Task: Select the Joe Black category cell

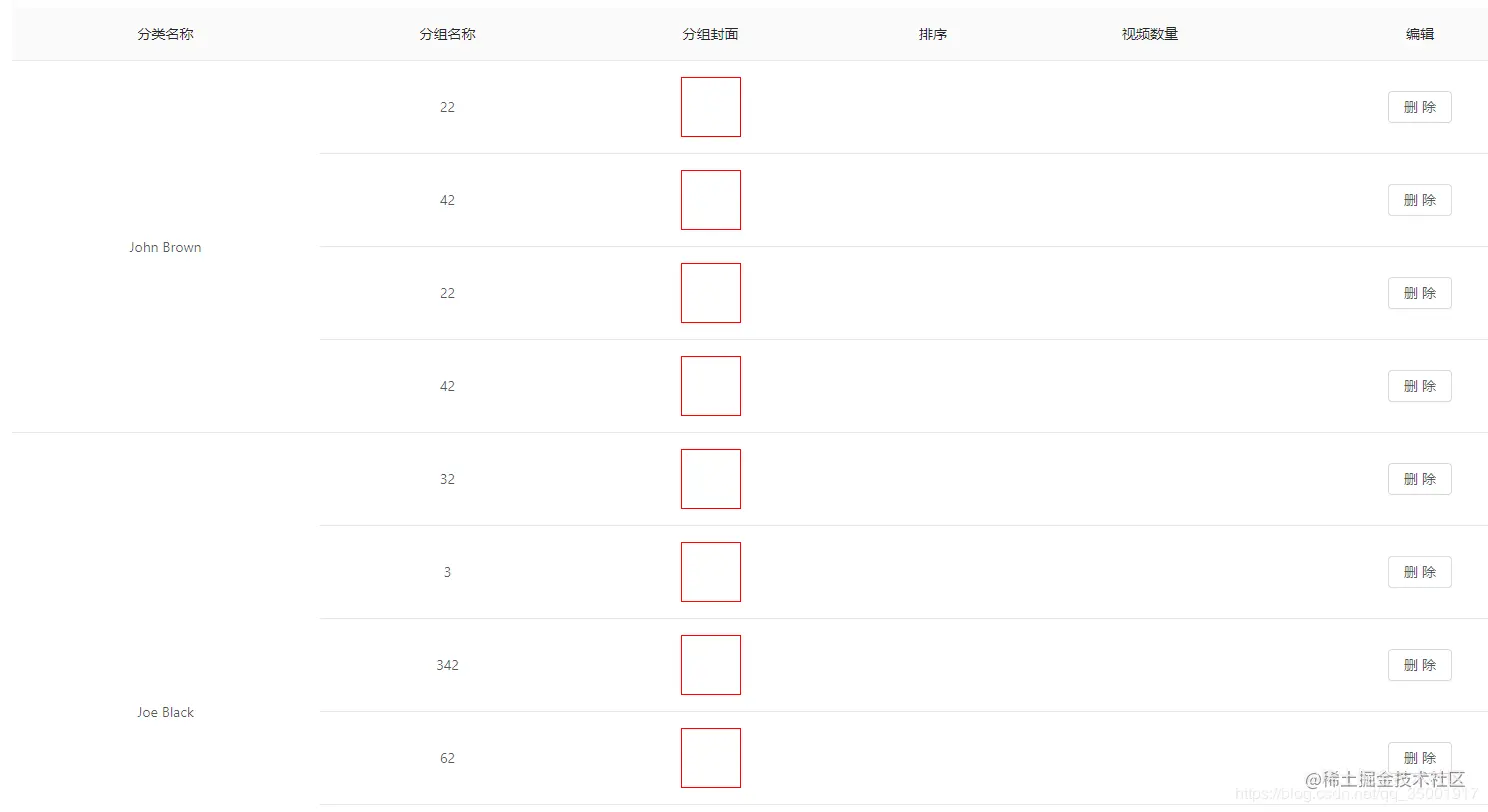Action: click(x=165, y=712)
